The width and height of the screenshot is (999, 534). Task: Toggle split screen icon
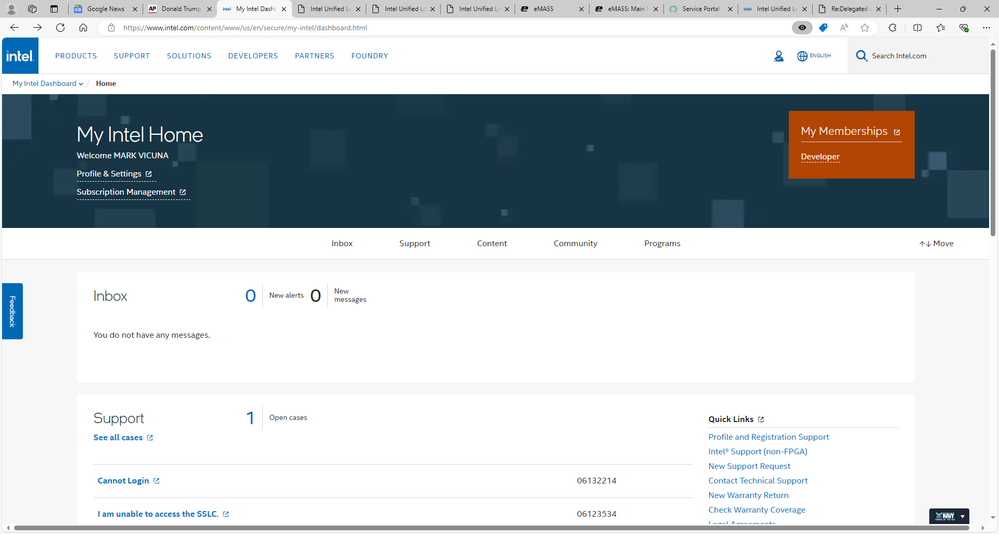click(917, 27)
